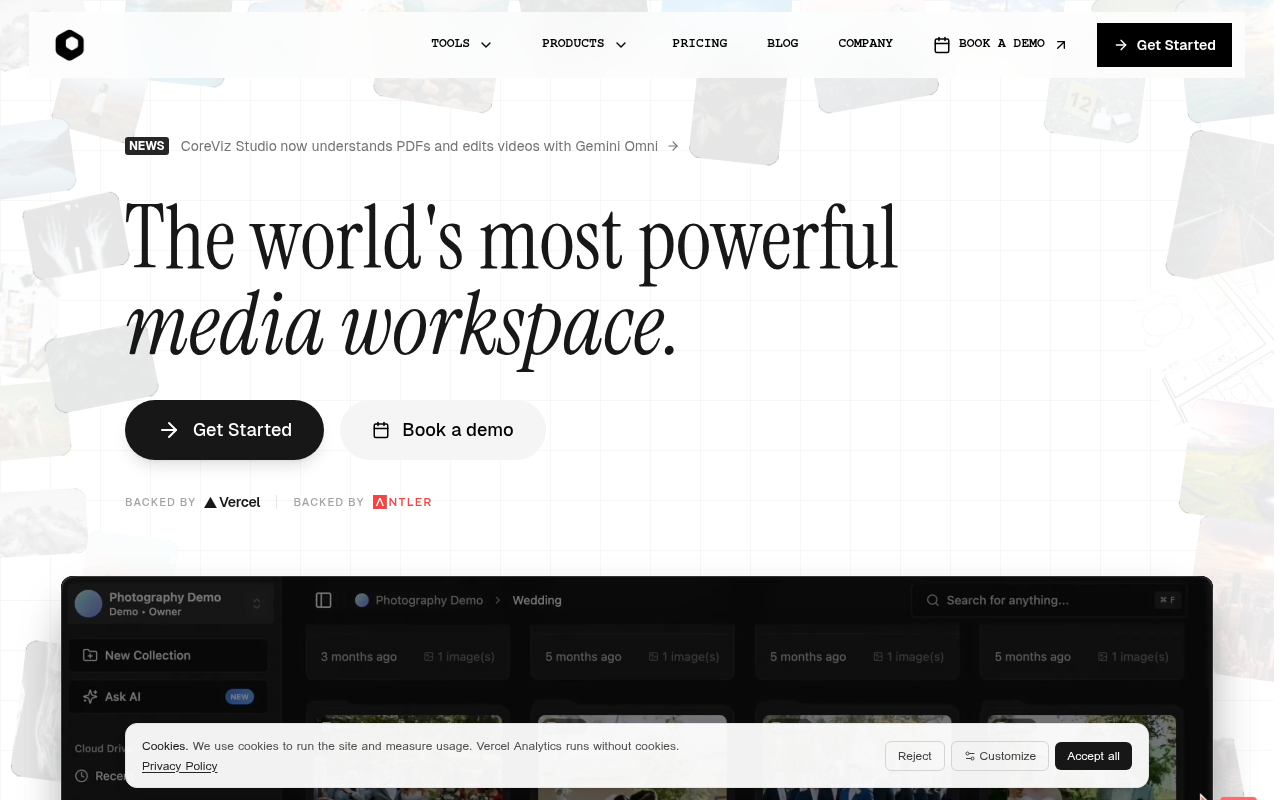1280x800 pixels.
Task: Click the top-right Get Started button
Action: click(1164, 45)
